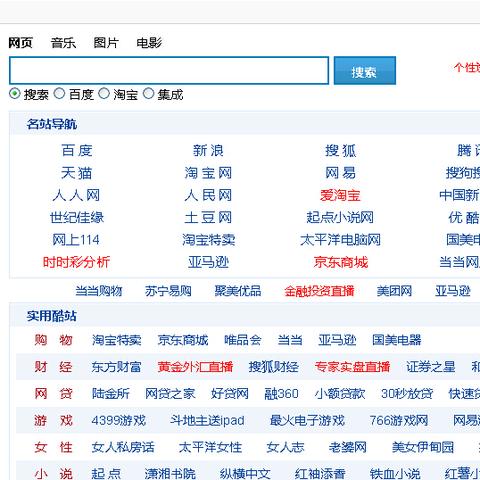The width and height of the screenshot is (480, 480).
Task: Click the blue 搜索 button
Action: [x=365, y=70]
